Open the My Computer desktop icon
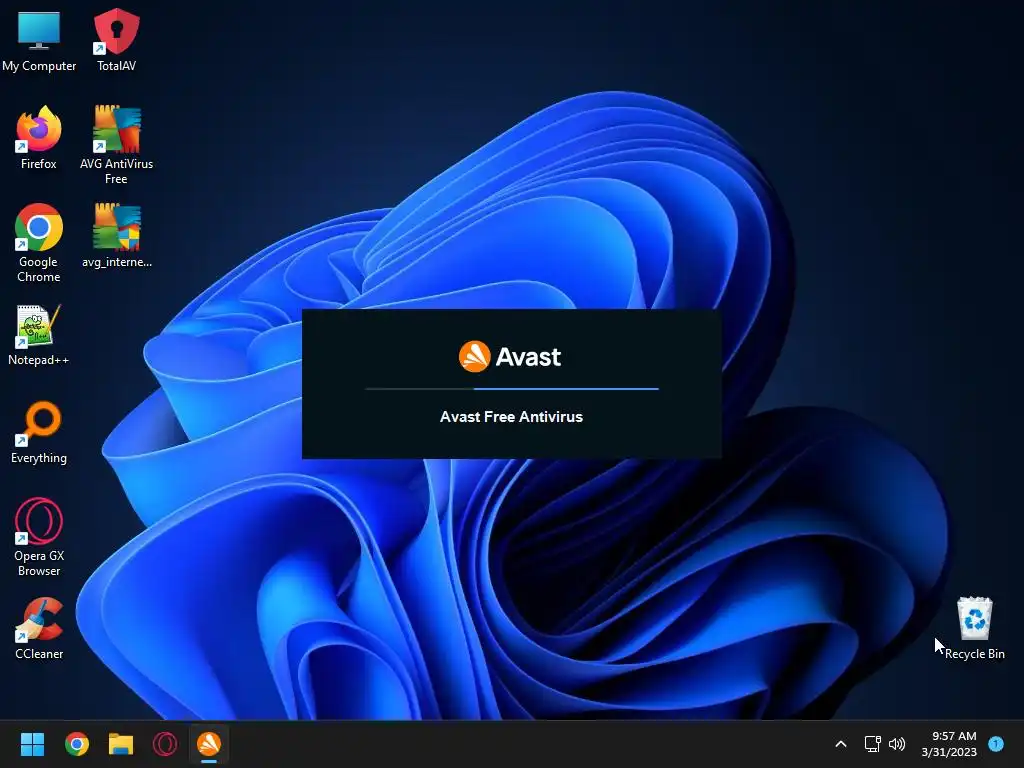The height and width of the screenshot is (768, 1024). click(39, 40)
